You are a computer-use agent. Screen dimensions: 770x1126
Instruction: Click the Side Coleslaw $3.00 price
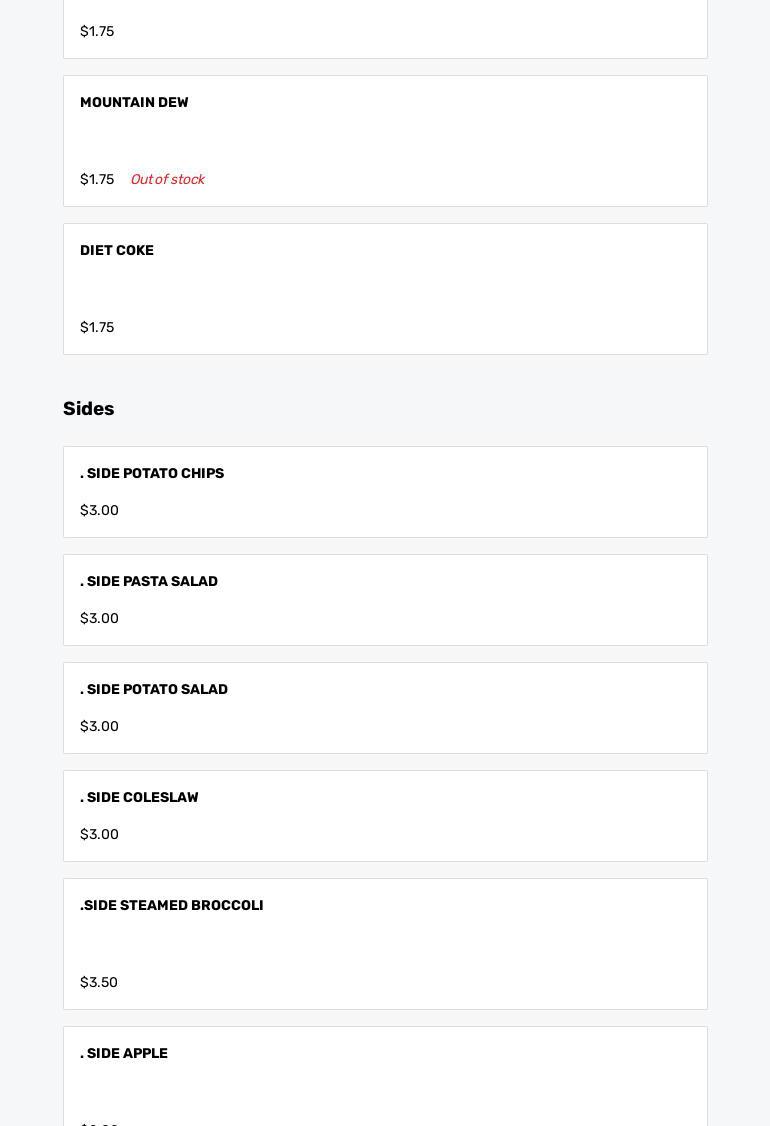99,834
